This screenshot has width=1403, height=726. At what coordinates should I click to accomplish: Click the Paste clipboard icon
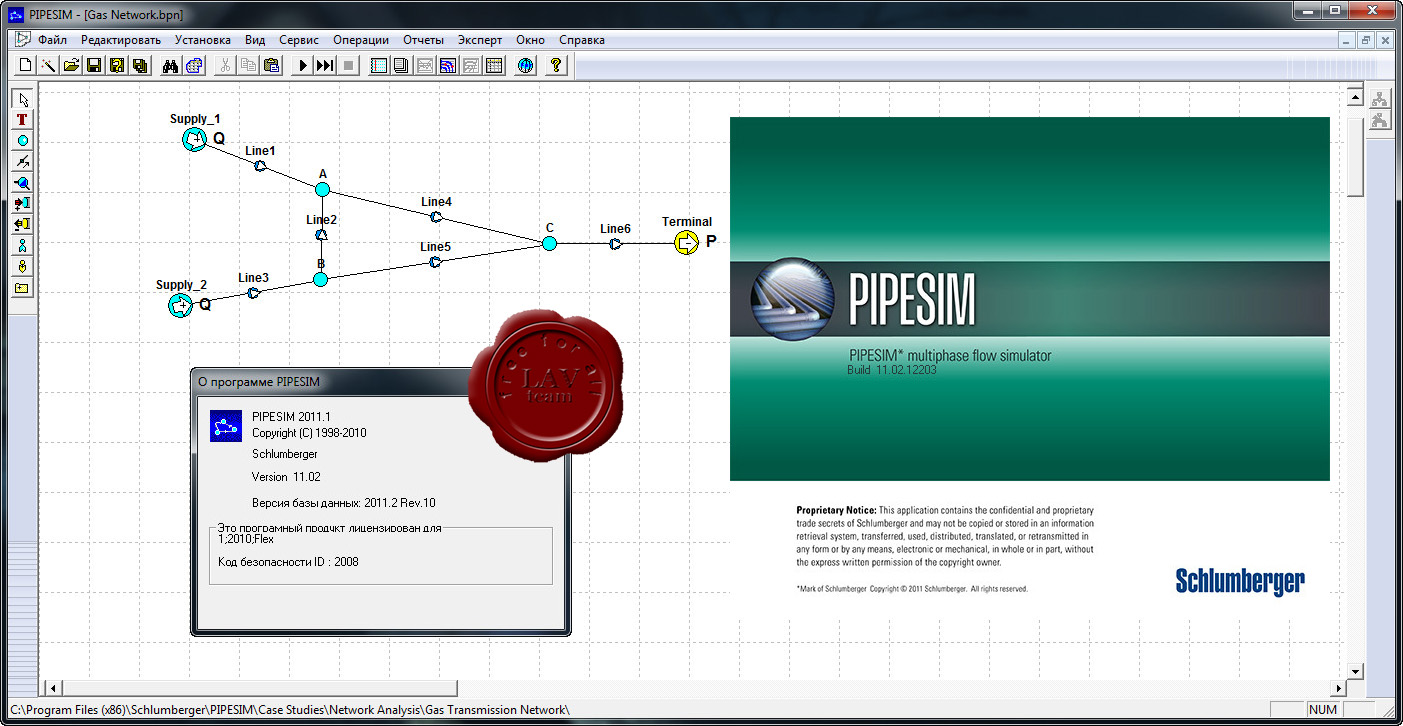coord(271,65)
